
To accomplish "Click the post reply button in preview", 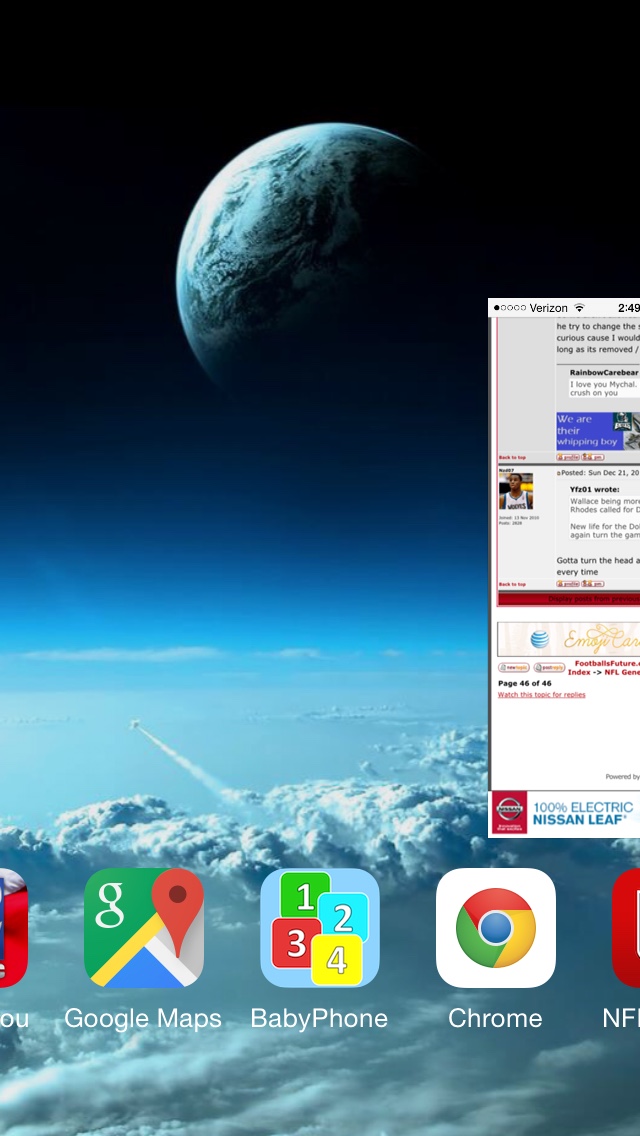I will coord(549,667).
